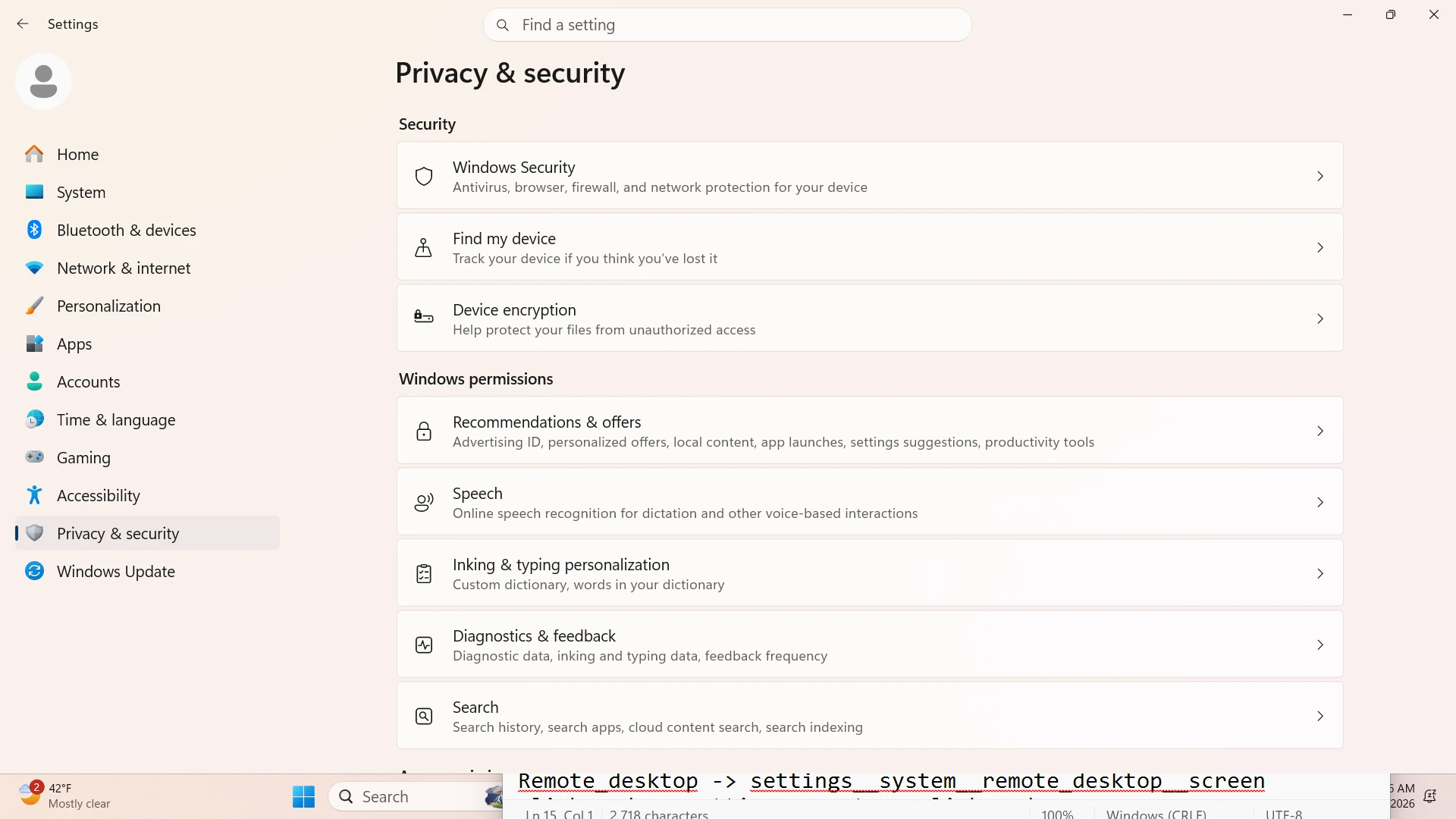Open Personalization settings
The image size is (1456, 819).
coord(148,306)
